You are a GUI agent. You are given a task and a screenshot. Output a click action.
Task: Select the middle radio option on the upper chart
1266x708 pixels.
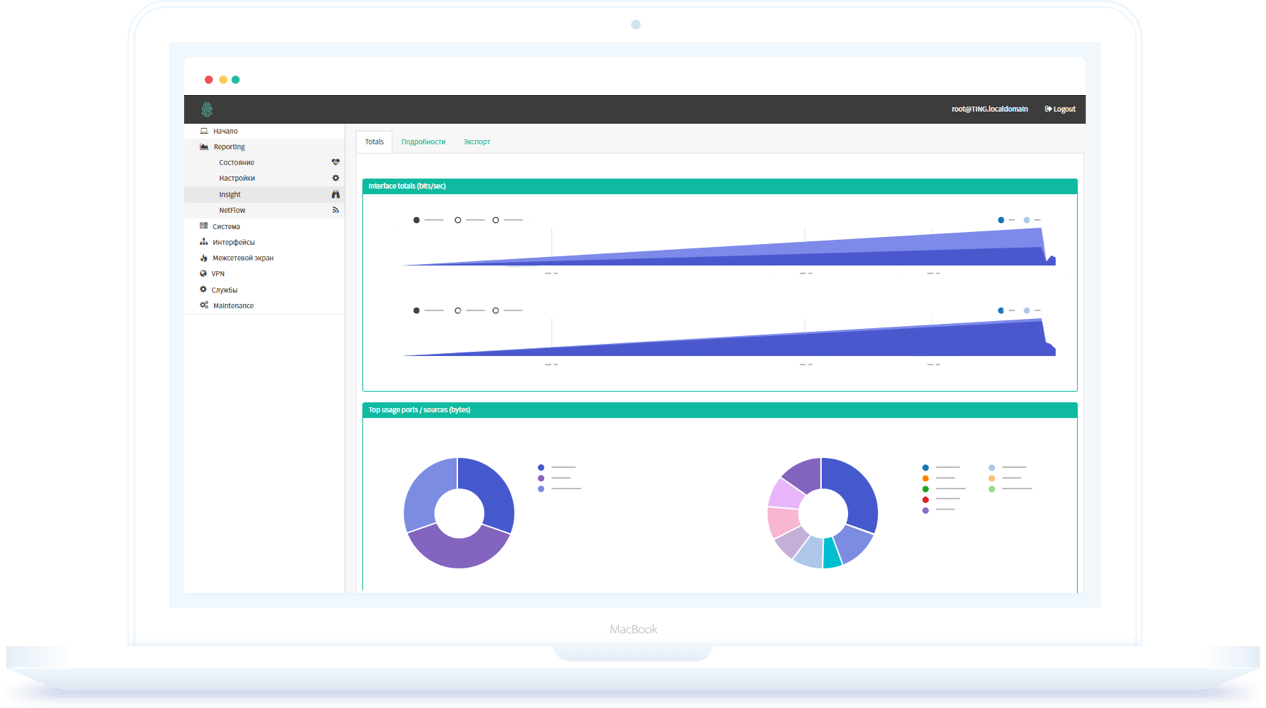(x=458, y=220)
